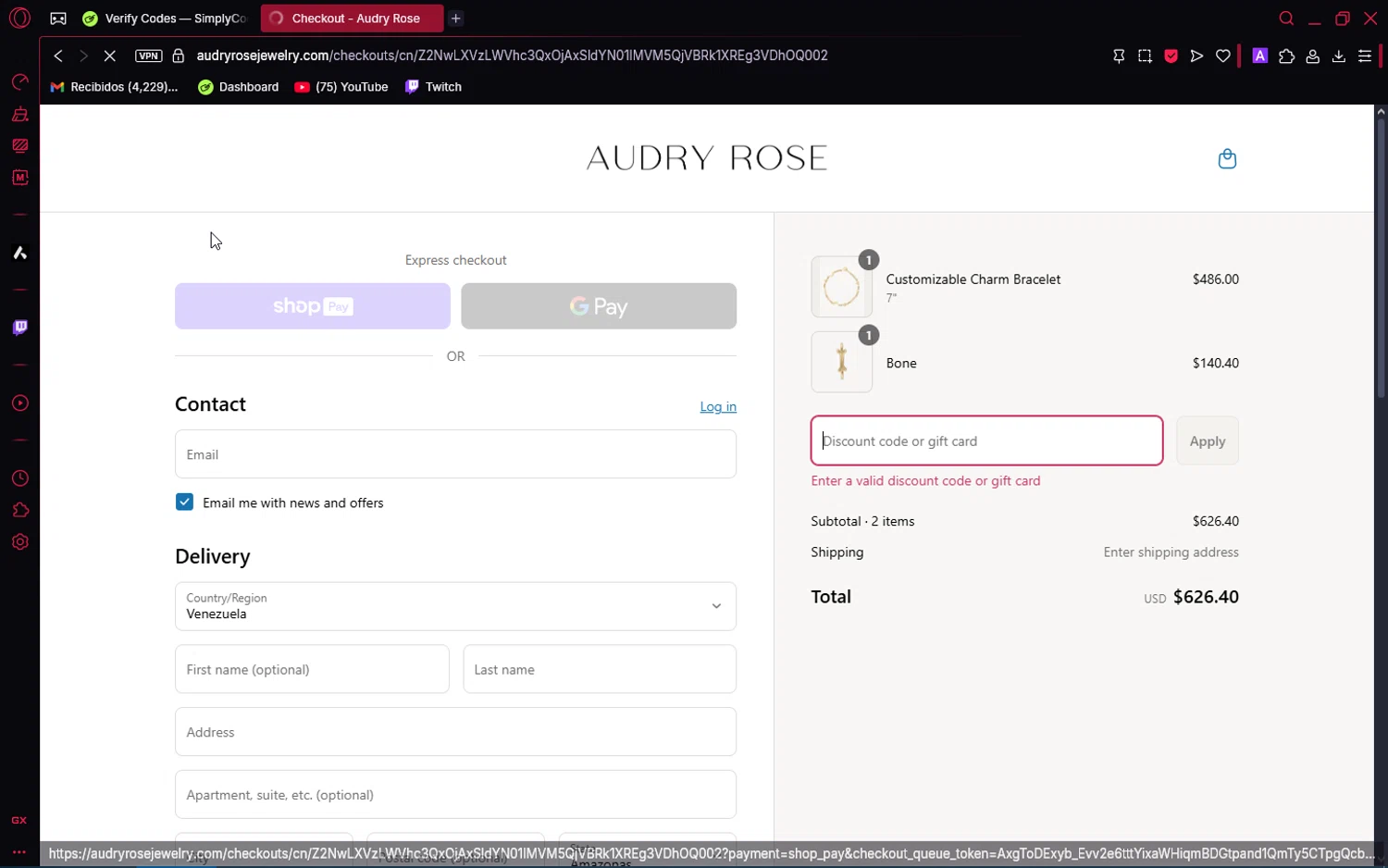Click the AUDRY ROSE store logo

(x=707, y=158)
